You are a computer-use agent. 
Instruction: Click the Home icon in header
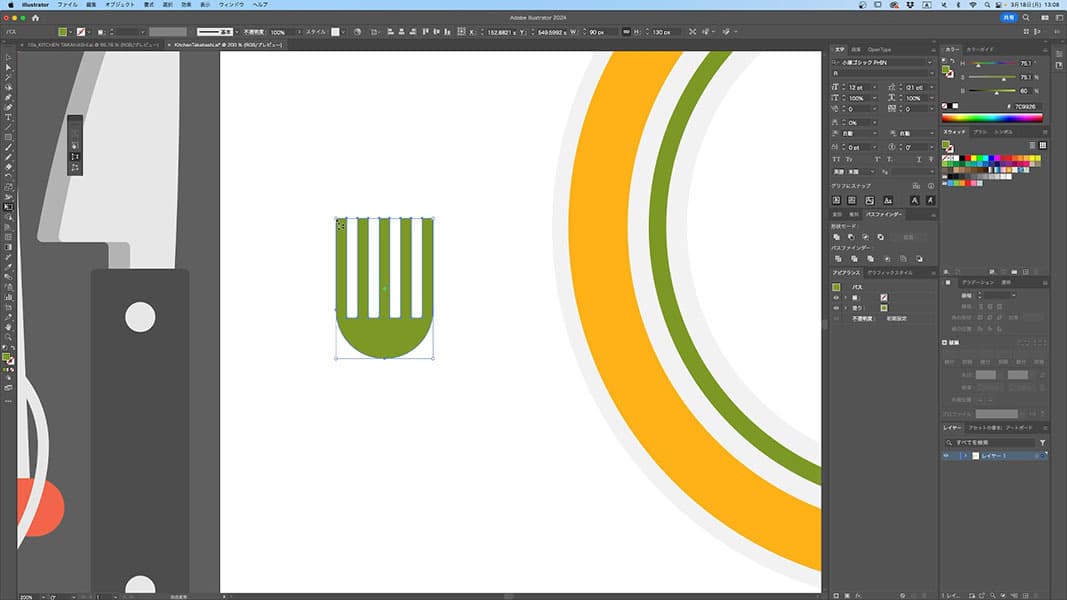(x=36, y=18)
